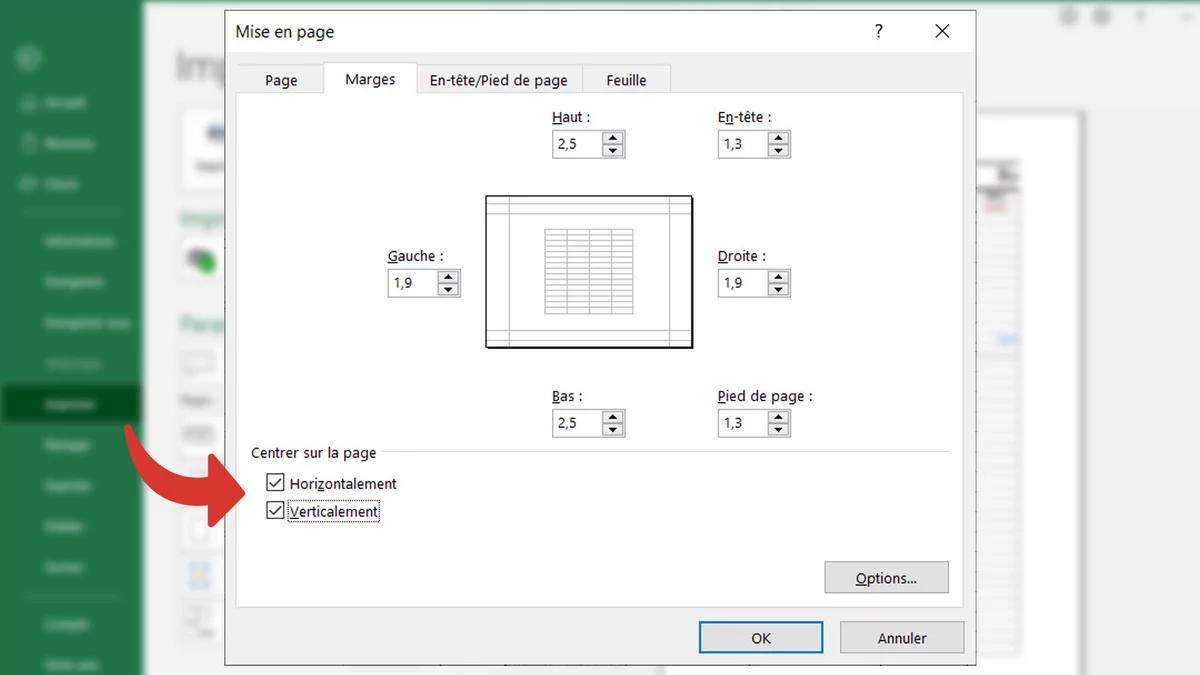This screenshot has height=675, width=1200.
Task: Select the Marges tab
Action: click(370, 79)
